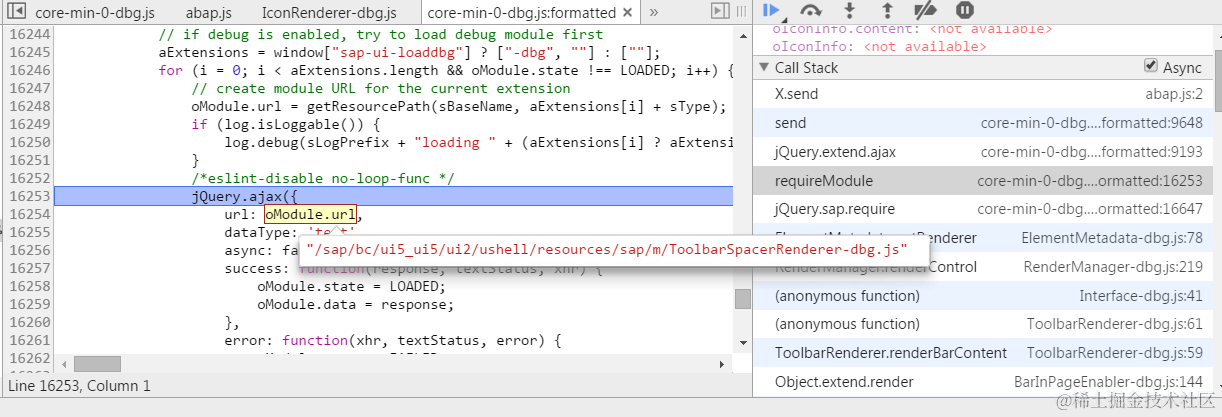Select Object.extend.render stack frame

982,382
